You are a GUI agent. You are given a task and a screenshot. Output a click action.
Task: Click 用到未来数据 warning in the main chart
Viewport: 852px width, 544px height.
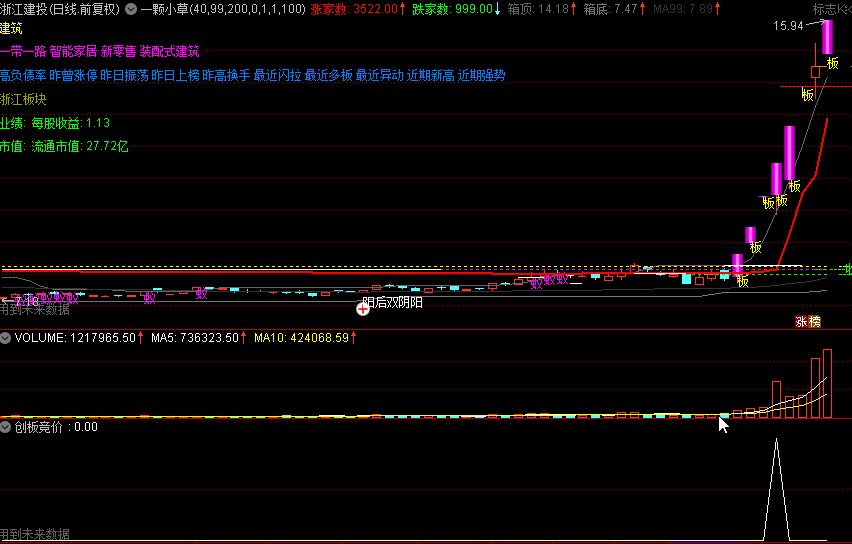click(35, 310)
